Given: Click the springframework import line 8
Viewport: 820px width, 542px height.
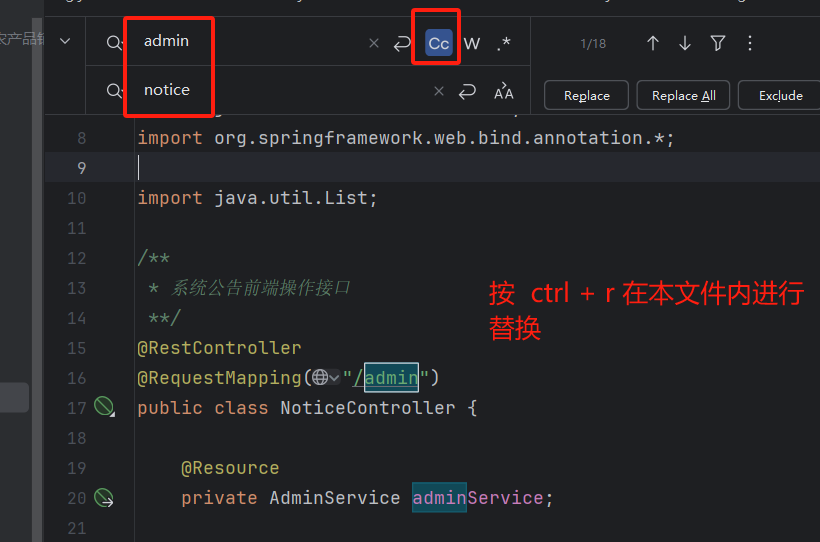Looking at the screenshot, I should [x=406, y=138].
